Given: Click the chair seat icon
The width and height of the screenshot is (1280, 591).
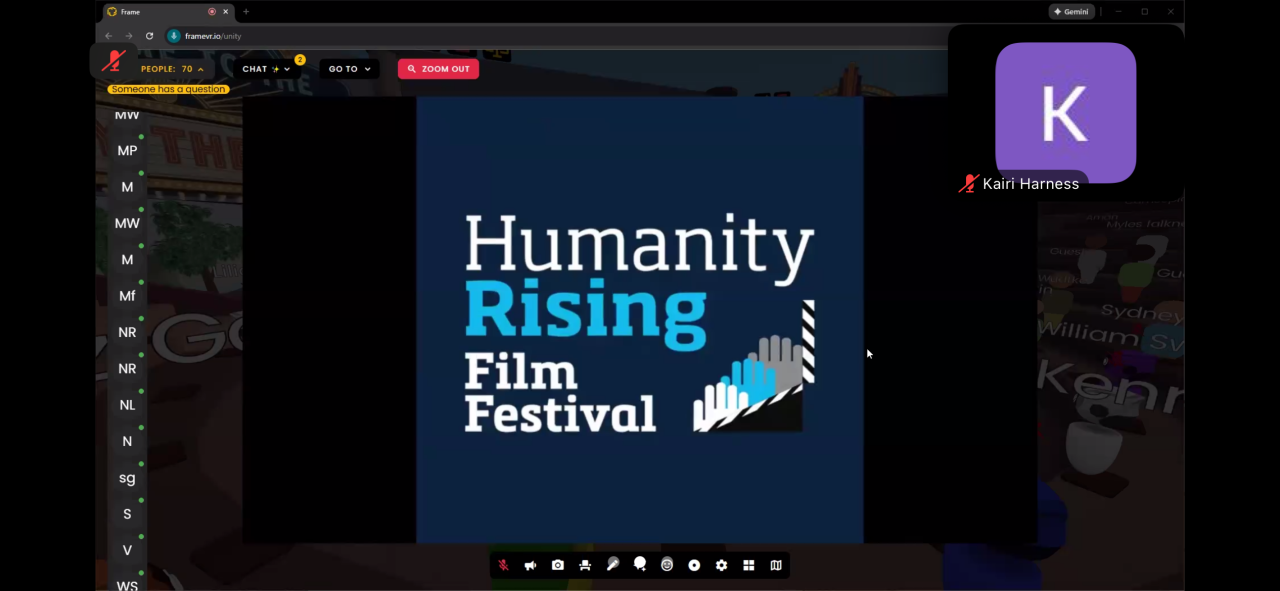Looking at the screenshot, I should pos(585,565).
